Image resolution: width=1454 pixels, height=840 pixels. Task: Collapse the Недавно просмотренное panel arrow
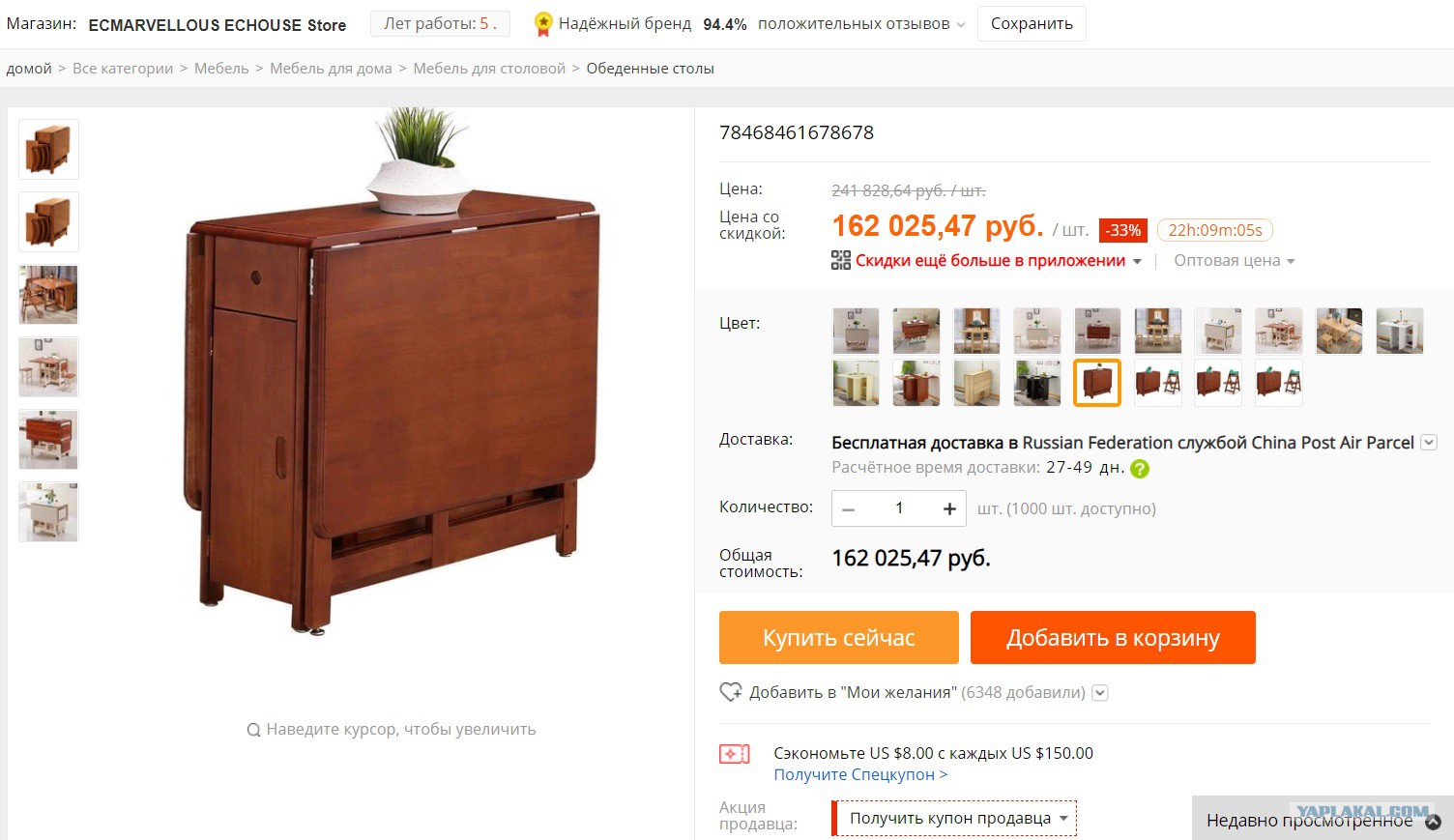[1433, 822]
